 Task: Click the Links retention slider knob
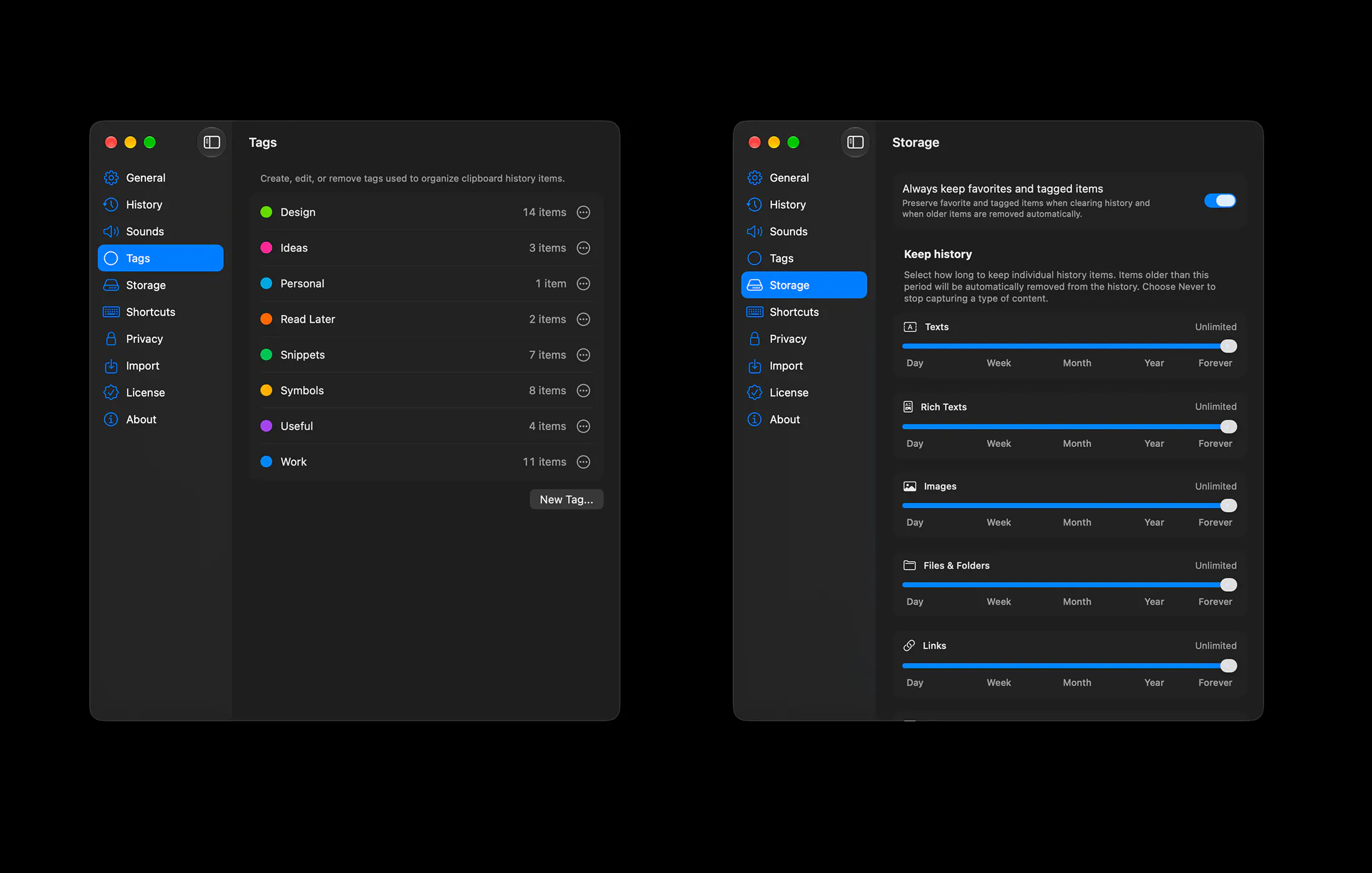pyautogui.click(x=1228, y=666)
